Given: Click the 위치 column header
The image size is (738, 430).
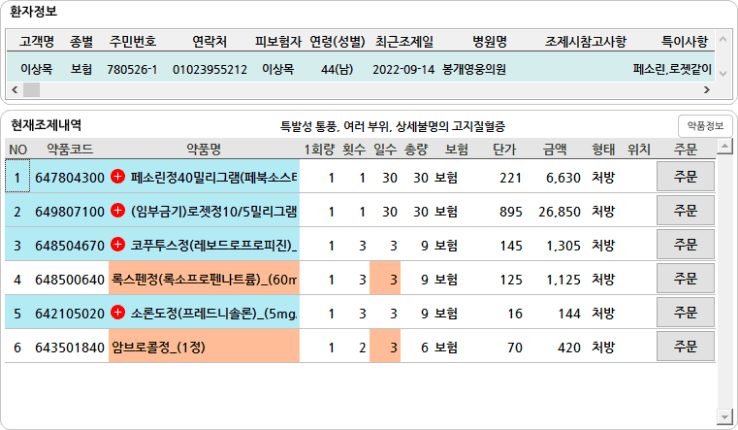Looking at the screenshot, I should click(x=639, y=149).
